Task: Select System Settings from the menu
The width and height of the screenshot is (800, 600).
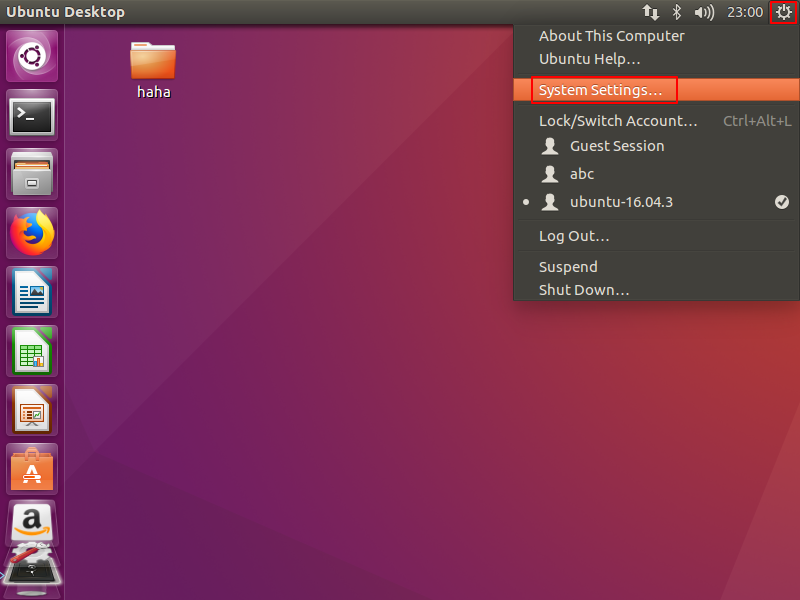Action: point(656,90)
